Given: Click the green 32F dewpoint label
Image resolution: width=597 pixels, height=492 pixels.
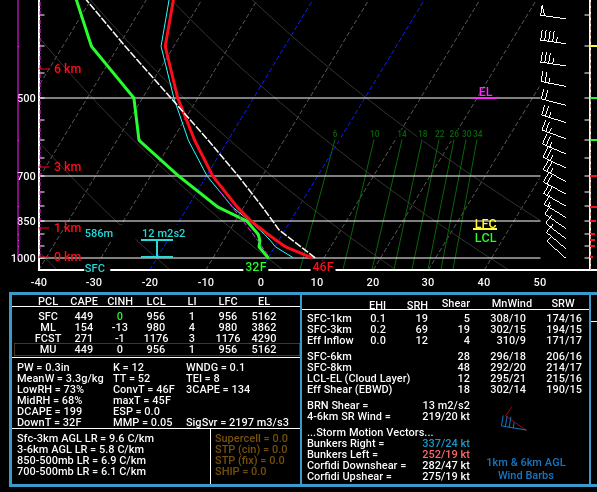Looking at the screenshot, I should click(x=256, y=267).
